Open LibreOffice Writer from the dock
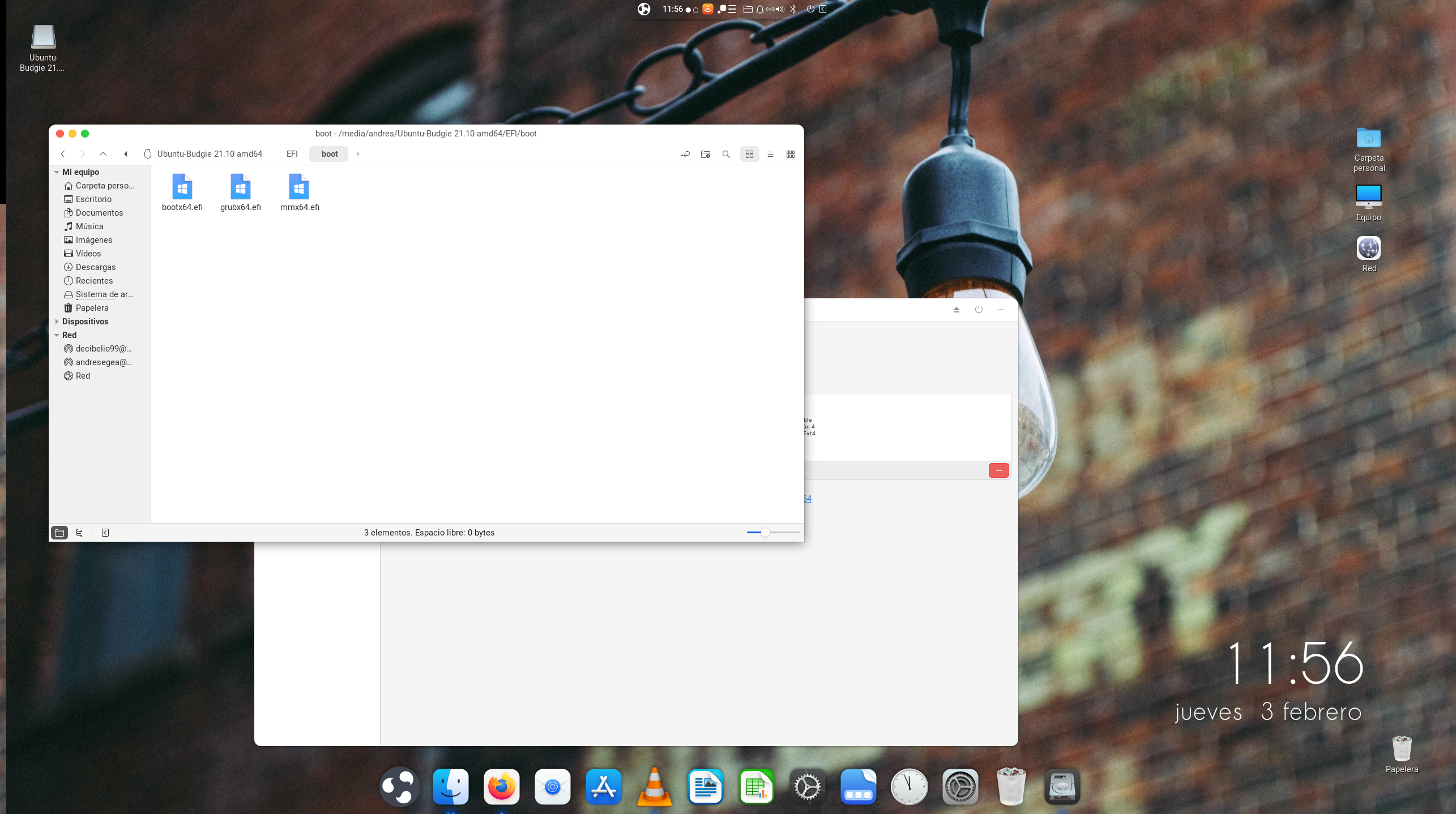This screenshot has width=1456, height=814. pos(706,787)
